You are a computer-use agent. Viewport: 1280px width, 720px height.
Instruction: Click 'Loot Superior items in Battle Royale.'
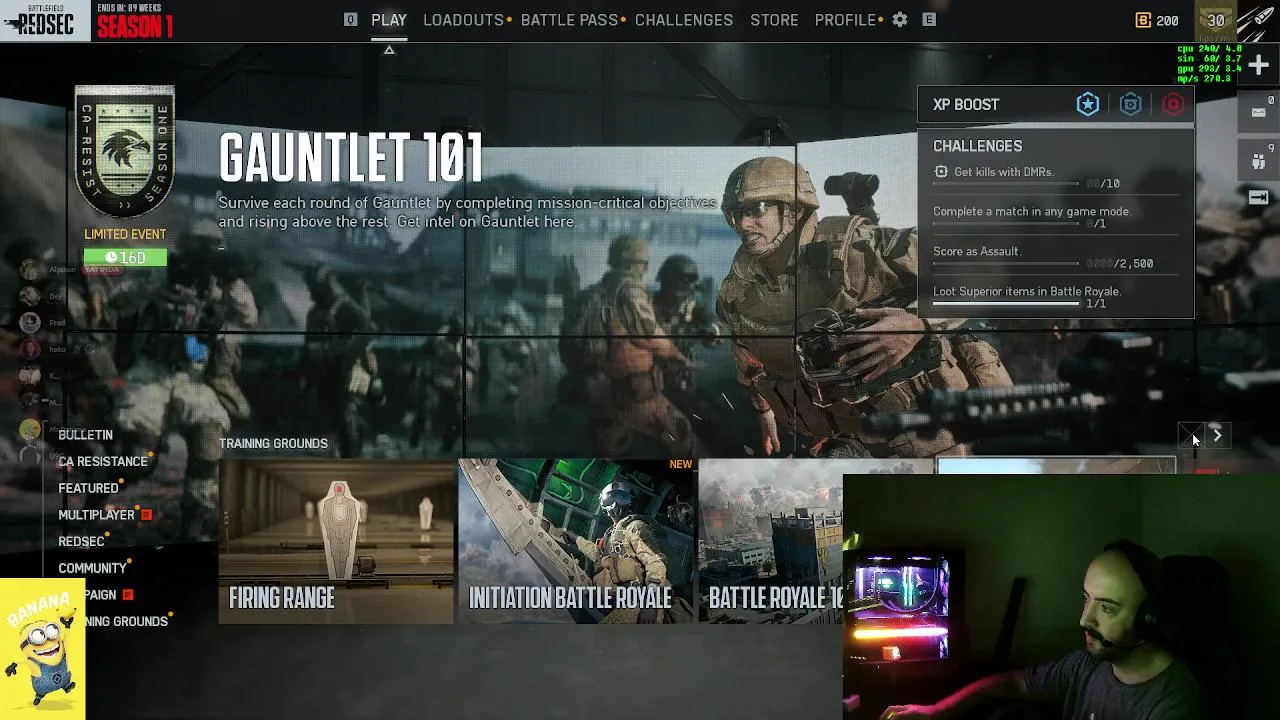(x=1027, y=292)
